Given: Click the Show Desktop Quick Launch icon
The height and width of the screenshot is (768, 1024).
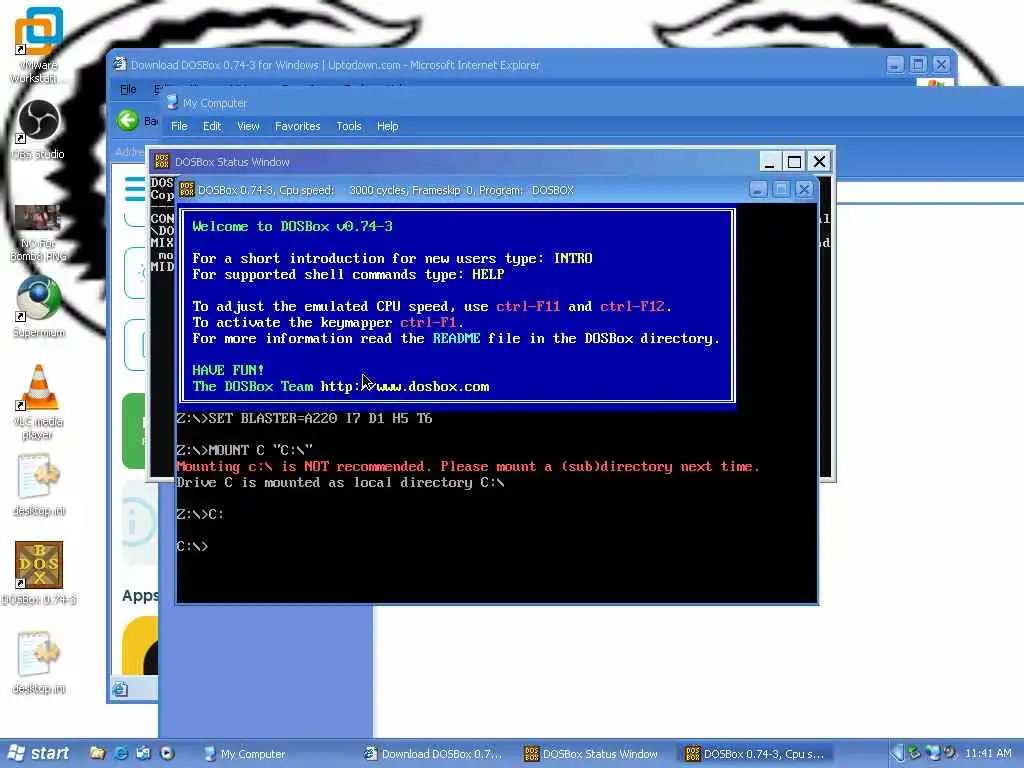Looking at the screenshot, I should (x=144, y=753).
